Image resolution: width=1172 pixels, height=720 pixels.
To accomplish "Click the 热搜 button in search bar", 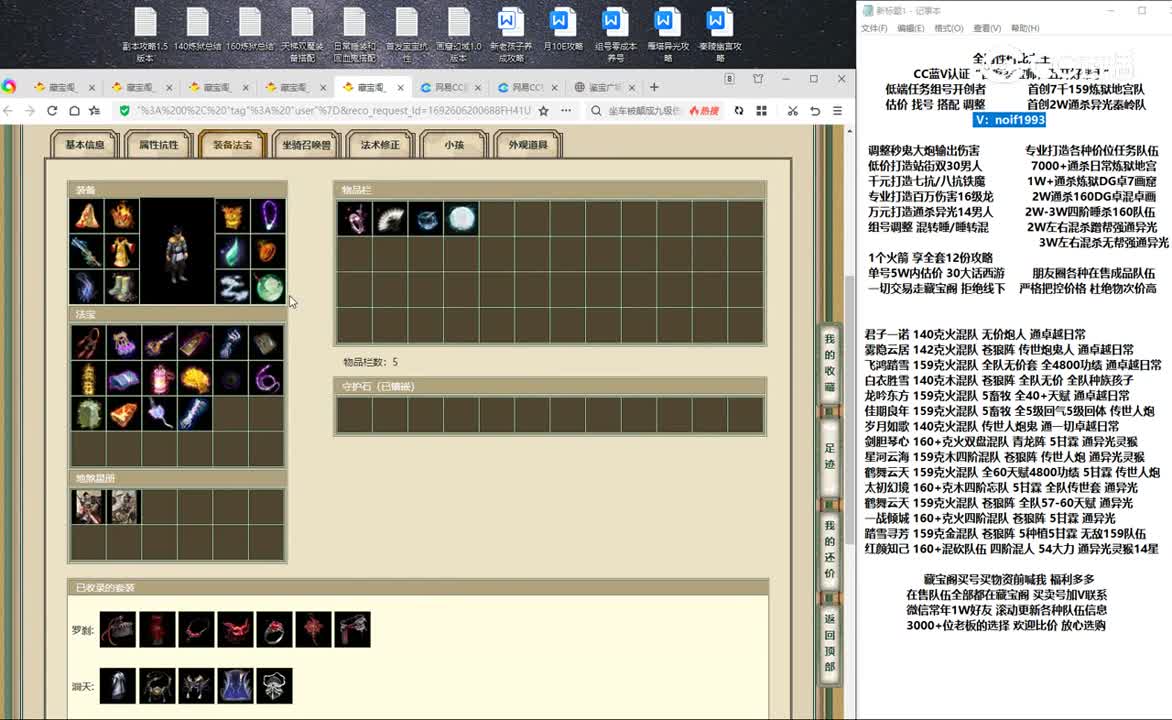I will tap(704, 111).
